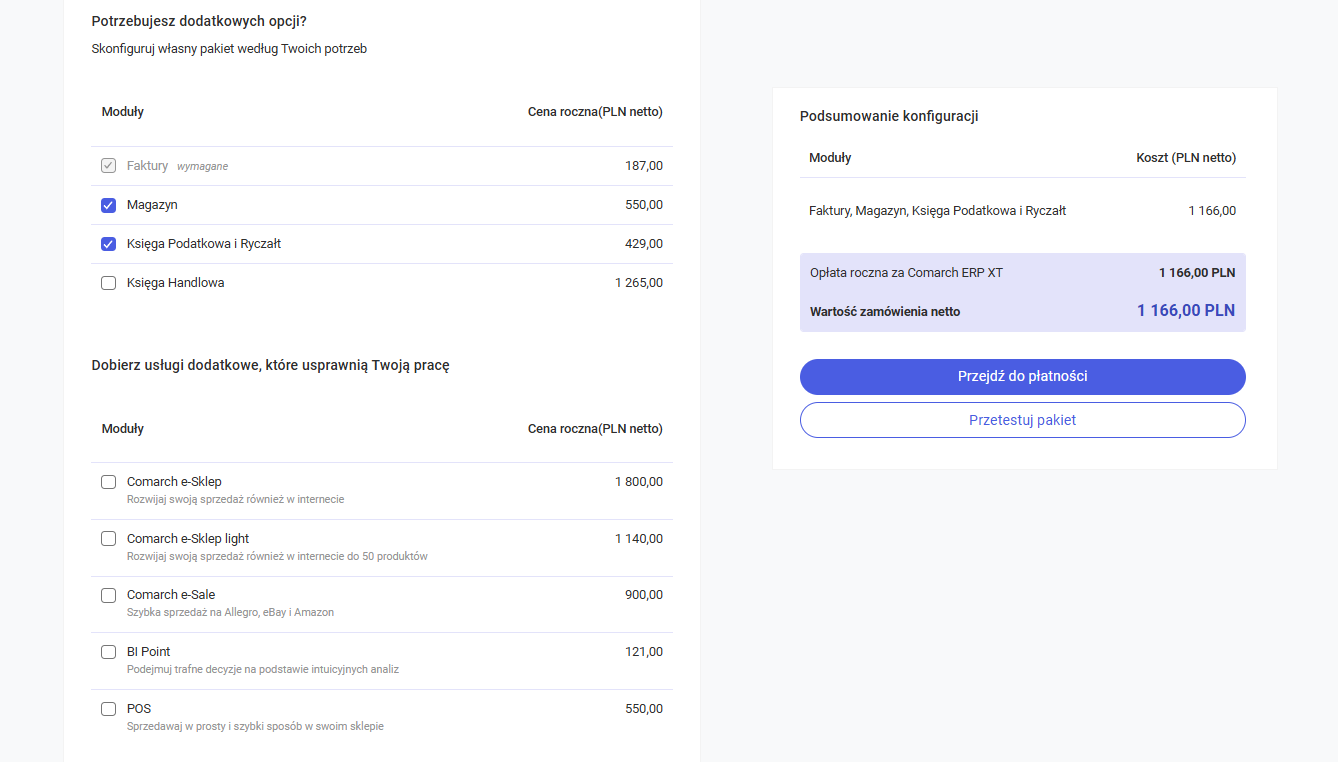The image size is (1338, 762).
Task: Click the Koszt (PLN netto) column header
Action: click(x=1185, y=158)
